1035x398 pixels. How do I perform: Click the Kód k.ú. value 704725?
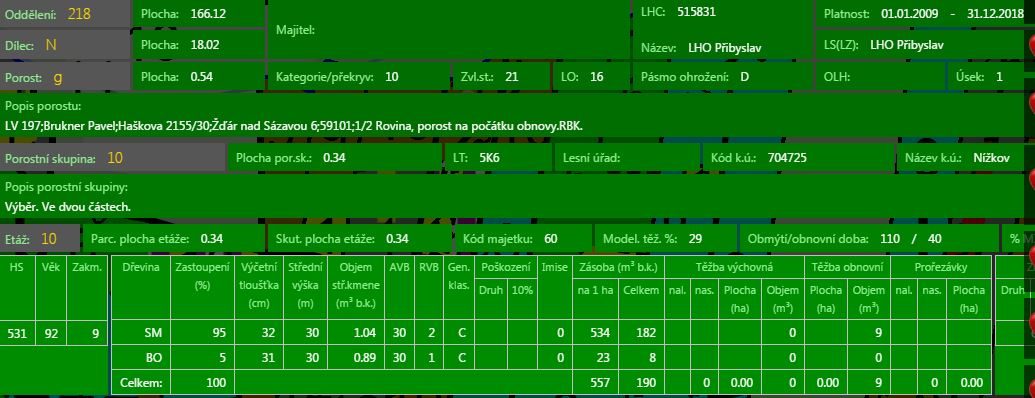pos(787,158)
